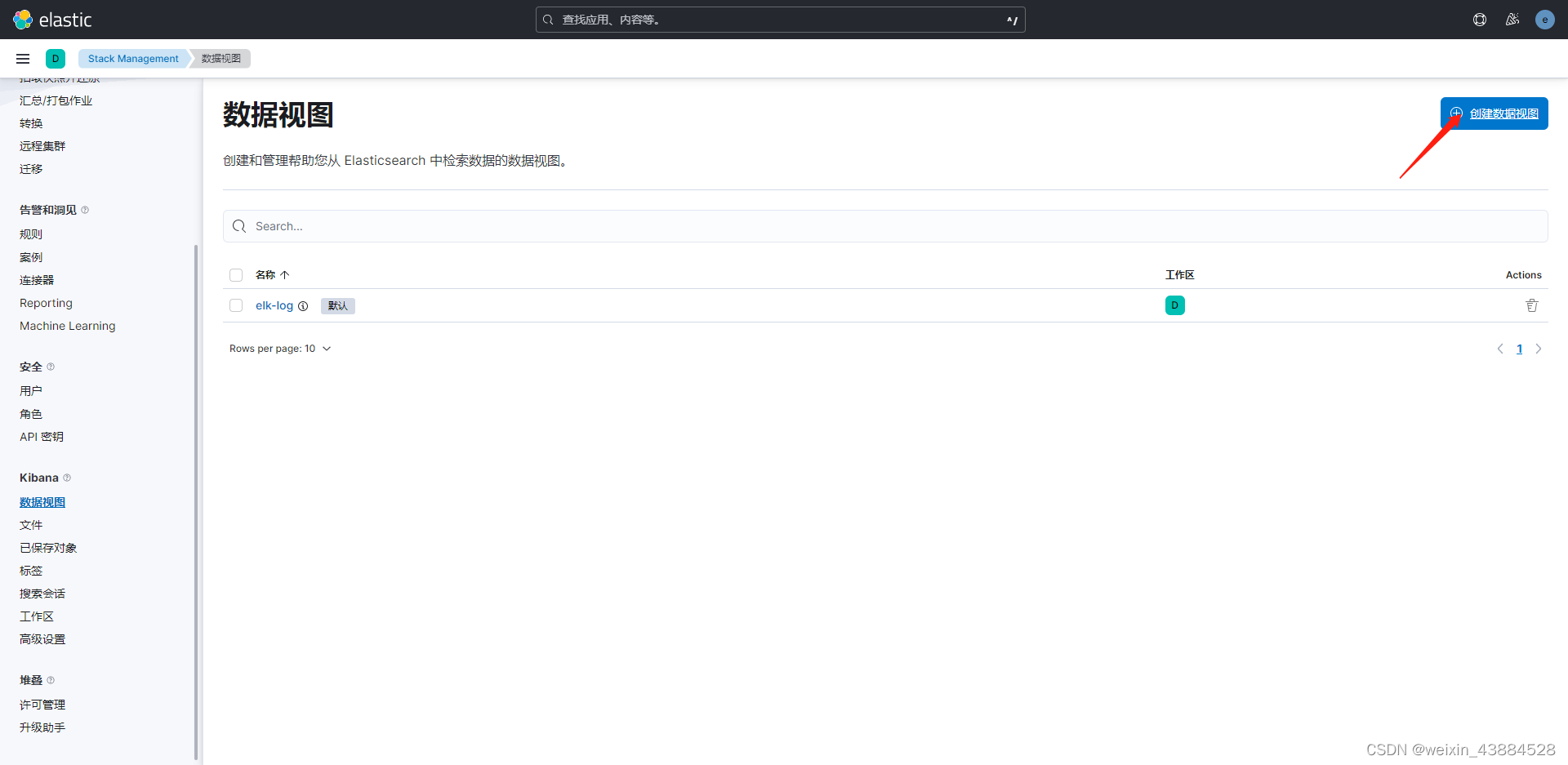Open the user profile avatar
The width and height of the screenshot is (1568, 765).
click(1545, 20)
